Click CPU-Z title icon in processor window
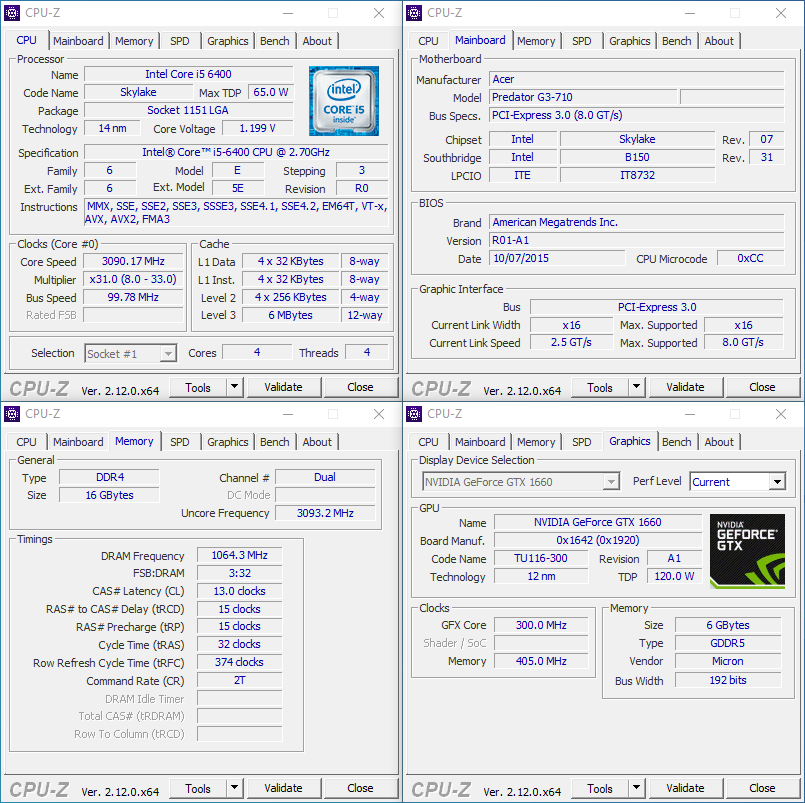 [12, 13]
